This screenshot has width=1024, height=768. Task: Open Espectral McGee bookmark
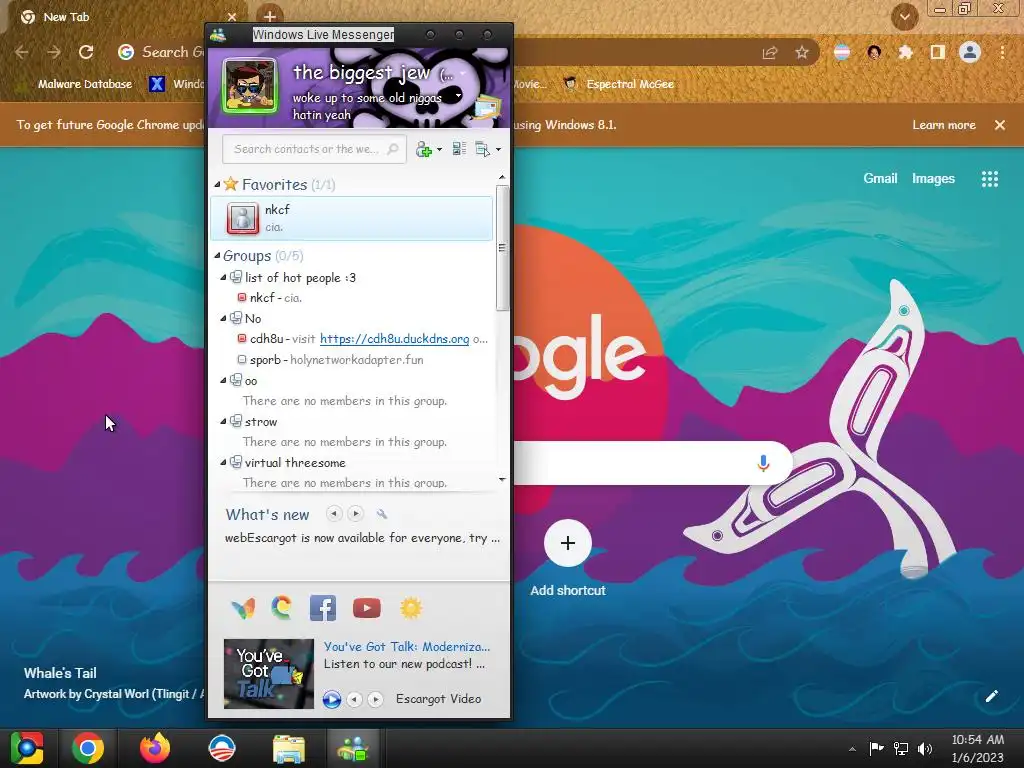[618, 84]
